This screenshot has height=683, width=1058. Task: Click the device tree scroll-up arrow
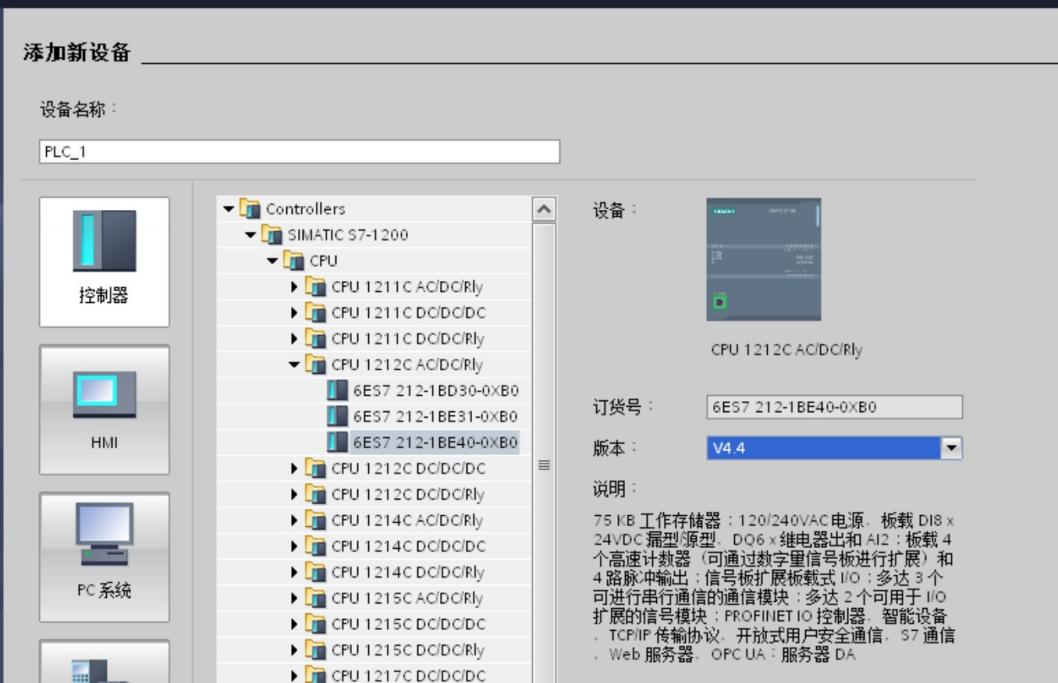pos(544,209)
